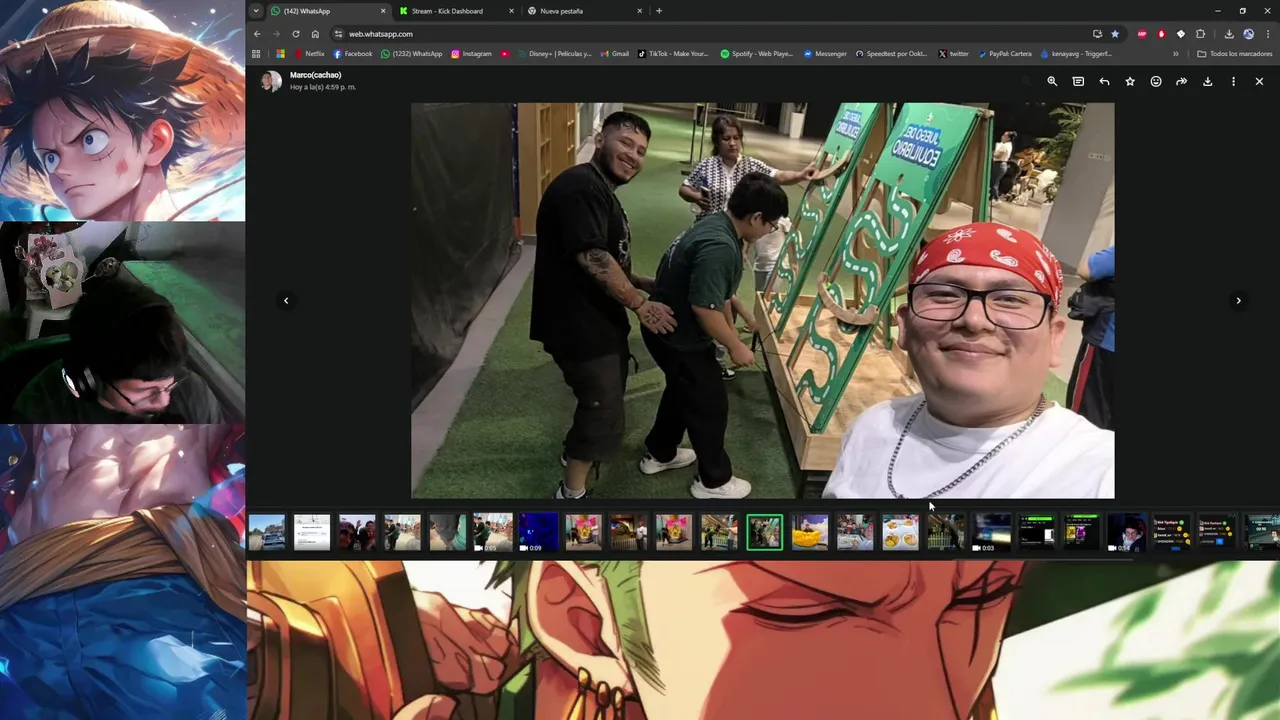The width and height of the screenshot is (1280, 720).
Task: Open the PayPal: Cartera bookmark
Action: coord(1005,54)
